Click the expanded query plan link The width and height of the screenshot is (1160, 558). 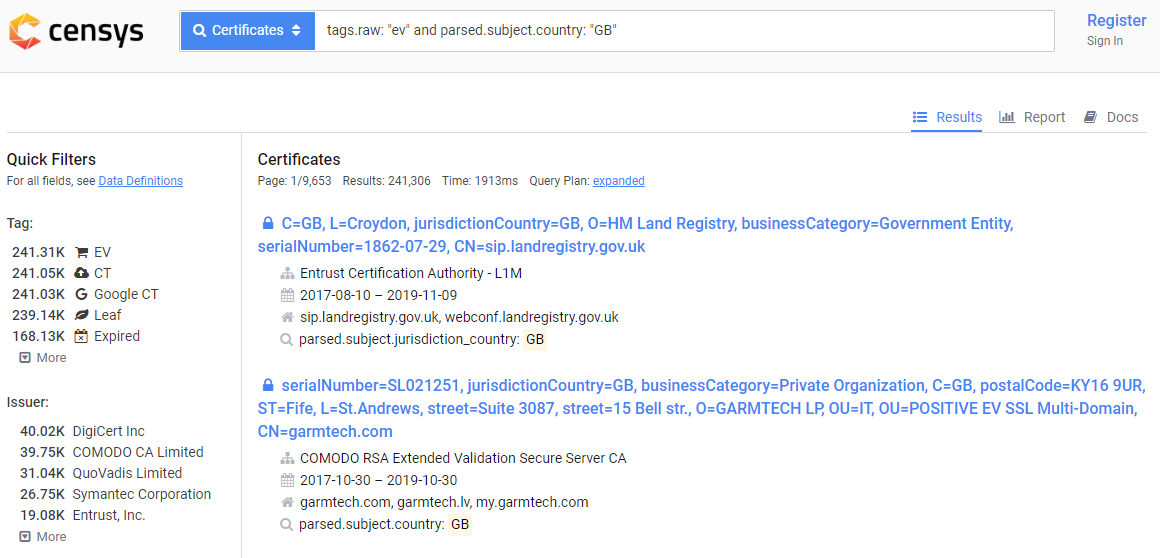[x=618, y=181]
